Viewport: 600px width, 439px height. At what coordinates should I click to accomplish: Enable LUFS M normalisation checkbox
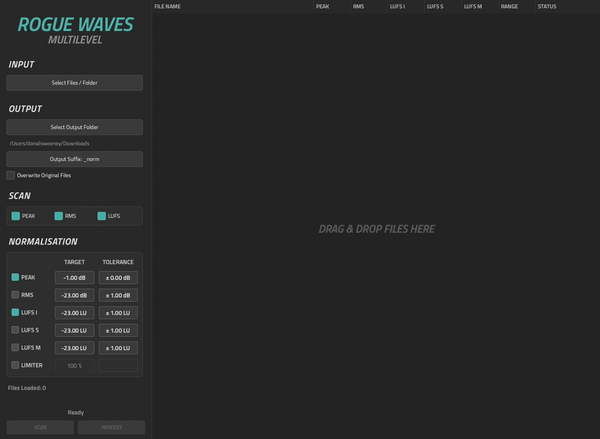[x=15, y=348]
